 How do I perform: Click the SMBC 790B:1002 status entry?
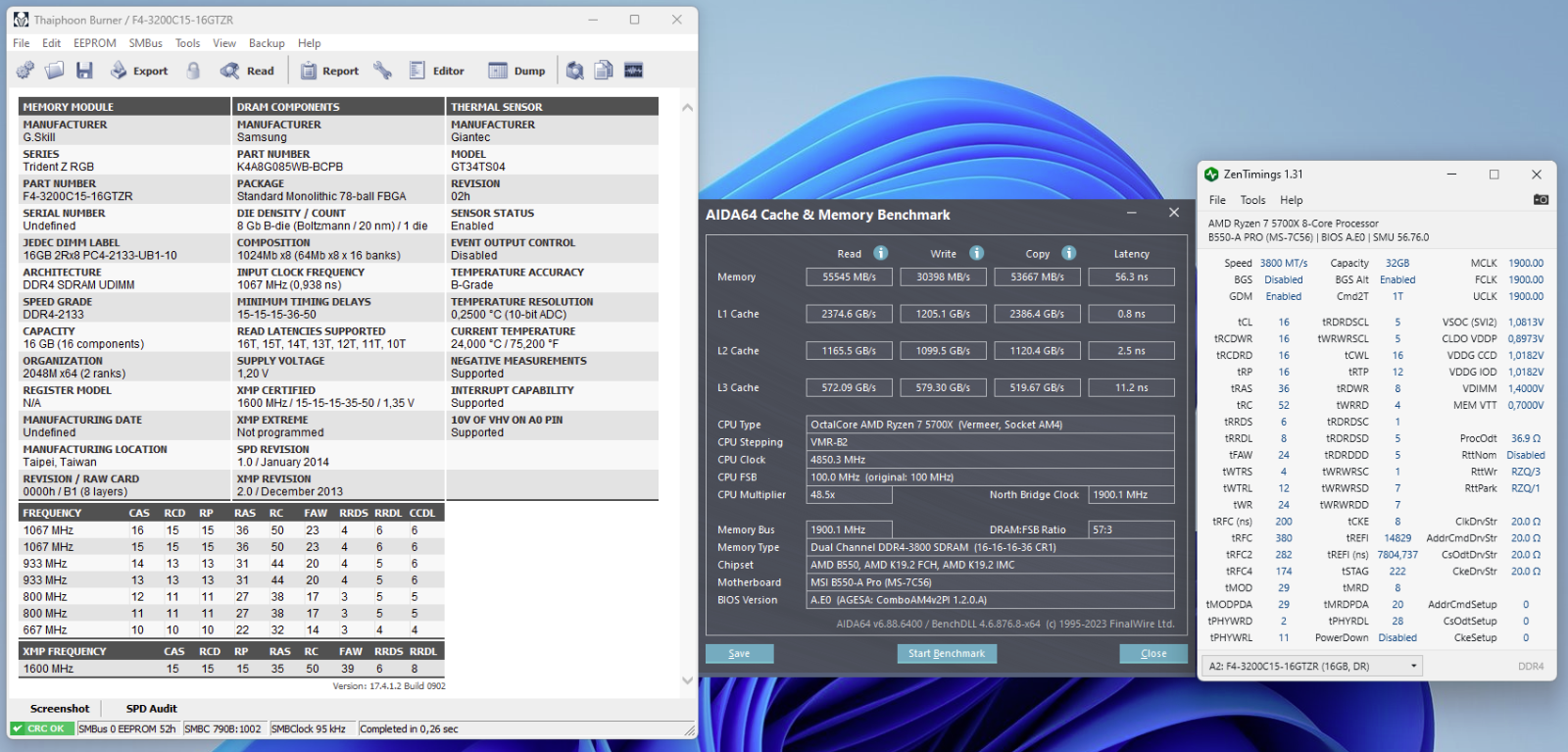pyautogui.click(x=223, y=728)
